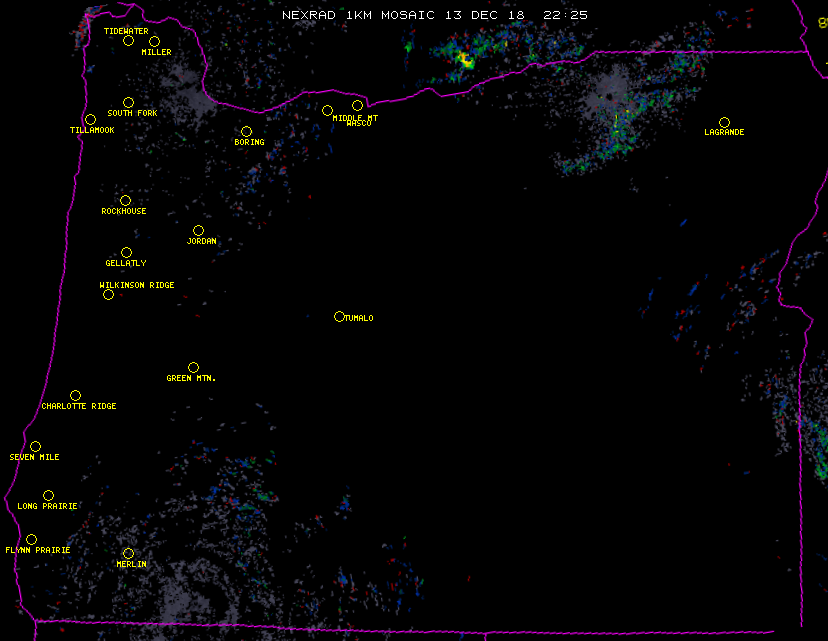This screenshot has height=641, width=828.
Task: Click the Long Prairie station marker
Action: (x=48, y=495)
